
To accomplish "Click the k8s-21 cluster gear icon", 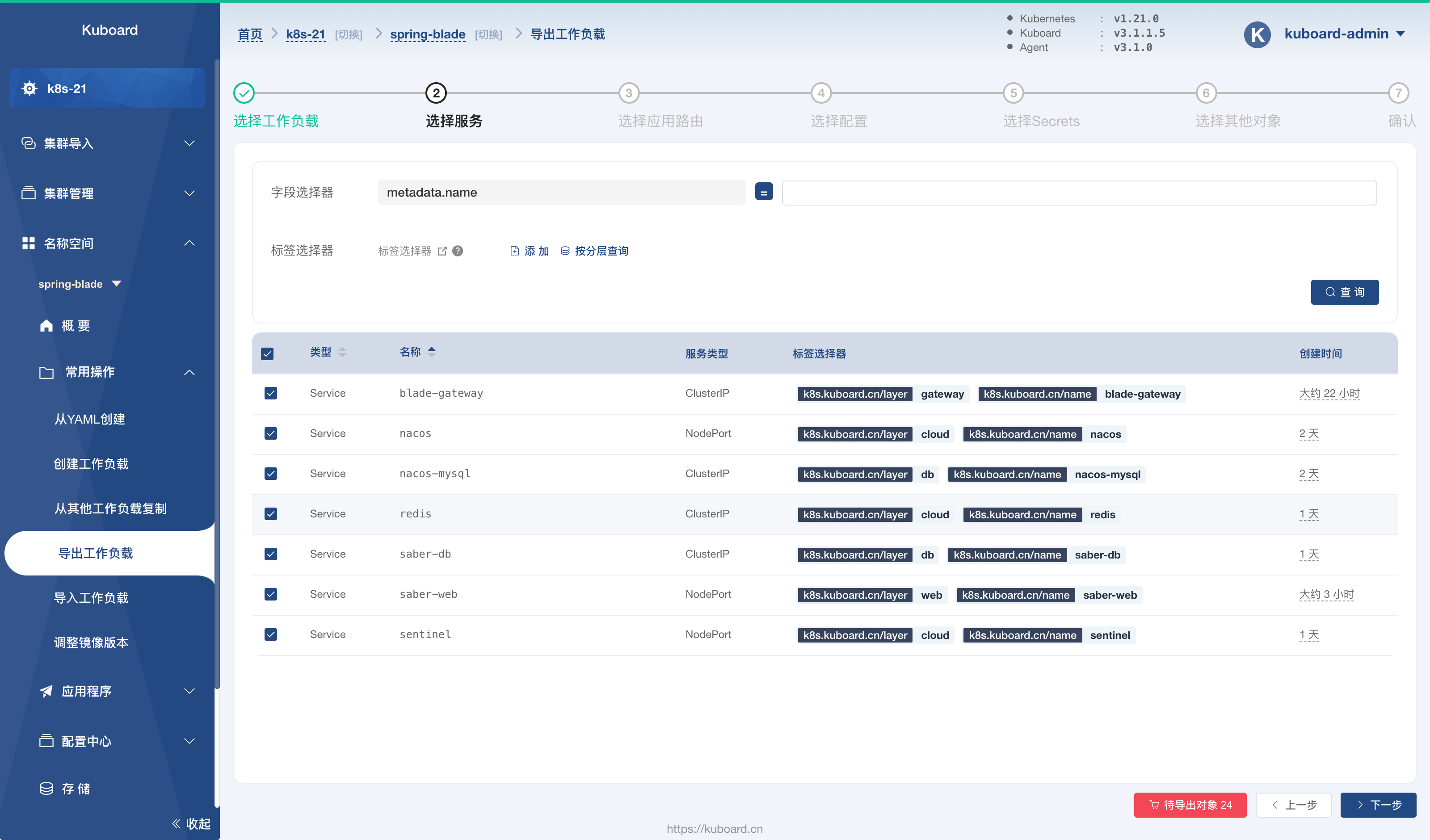I will pyautogui.click(x=29, y=88).
